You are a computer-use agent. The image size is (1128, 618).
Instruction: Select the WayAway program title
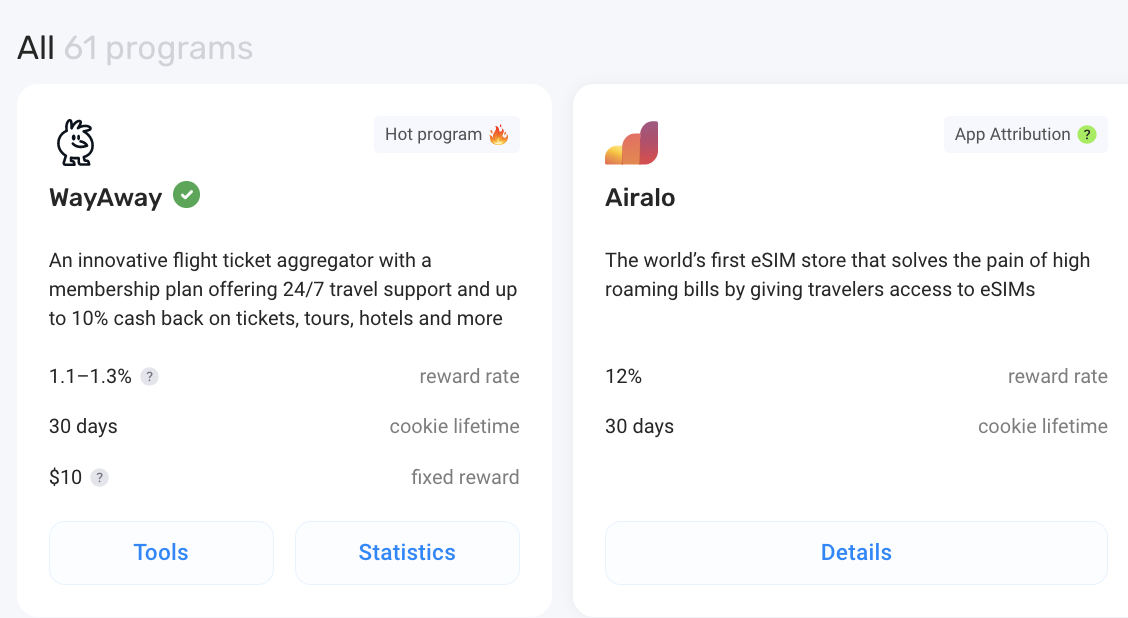[106, 197]
